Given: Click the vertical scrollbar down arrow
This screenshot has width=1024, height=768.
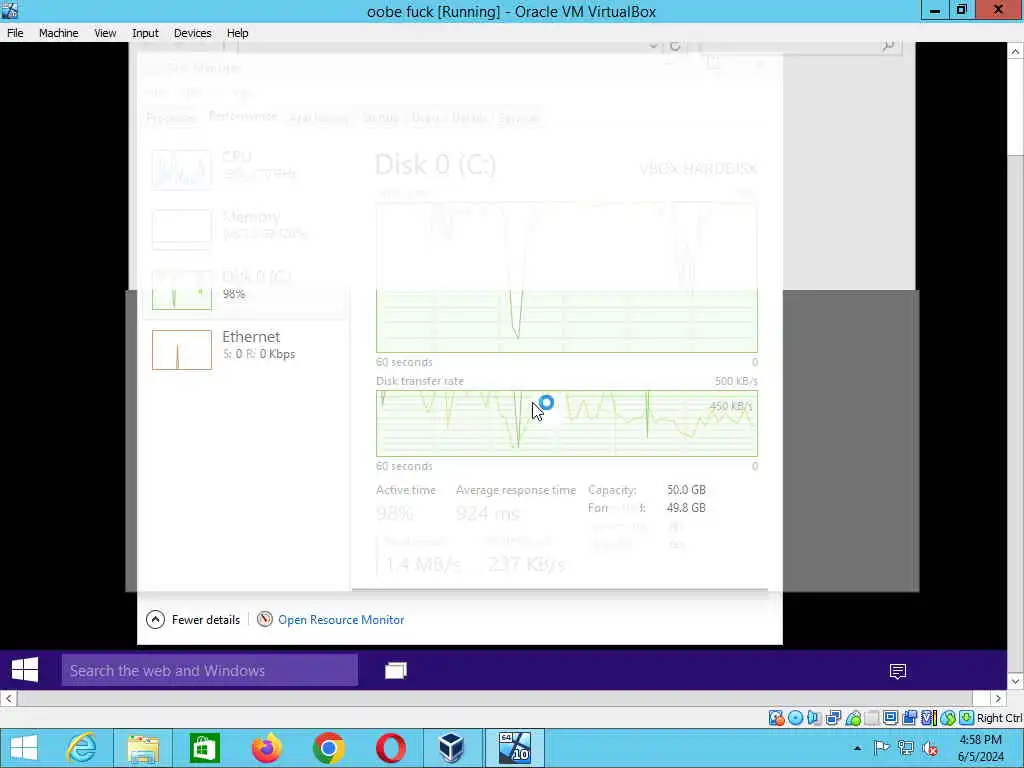Looking at the screenshot, I should click(1016, 681).
